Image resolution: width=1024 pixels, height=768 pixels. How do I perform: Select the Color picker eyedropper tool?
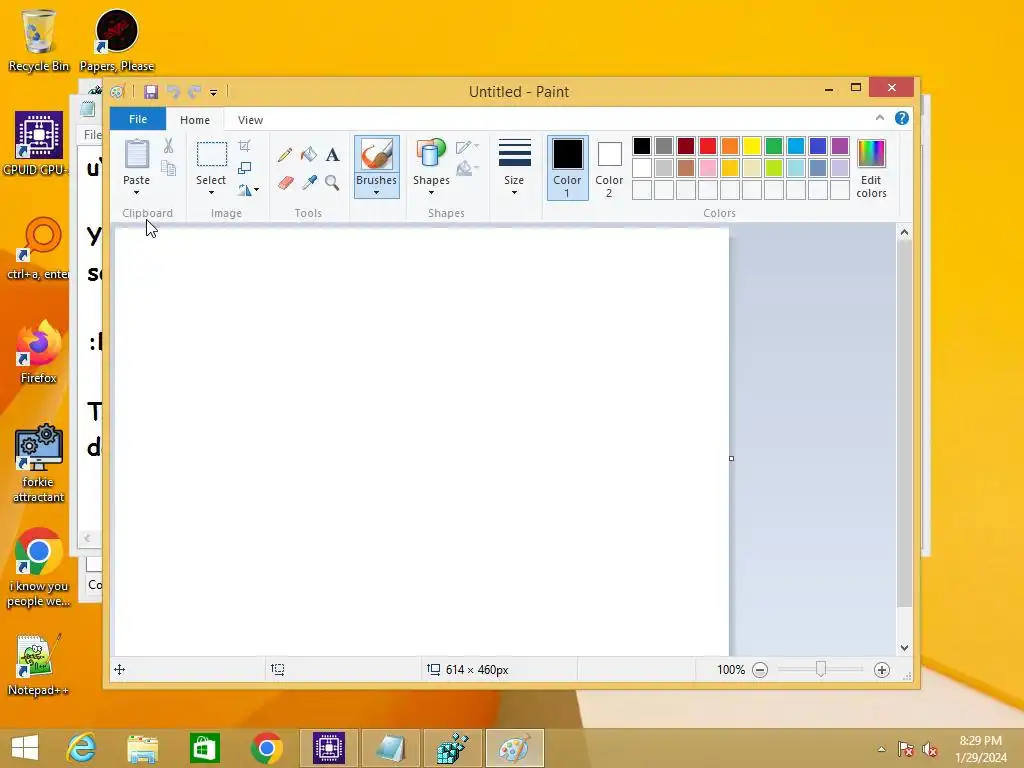click(308, 182)
